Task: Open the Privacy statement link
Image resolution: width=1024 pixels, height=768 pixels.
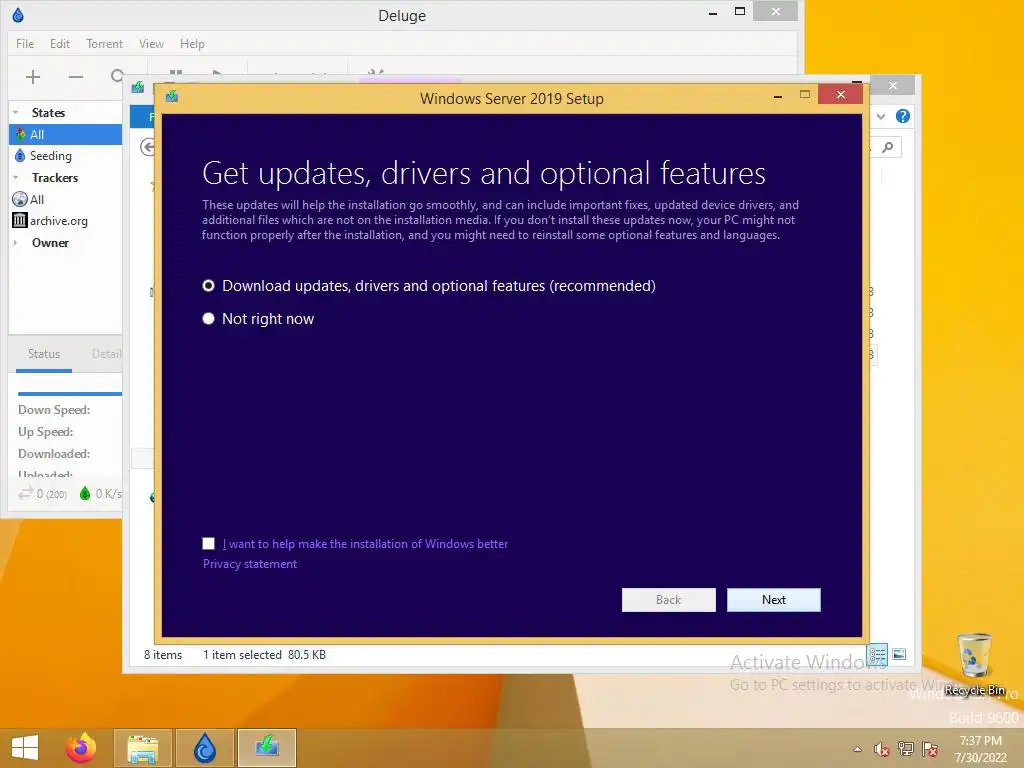Action: coord(249,564)
